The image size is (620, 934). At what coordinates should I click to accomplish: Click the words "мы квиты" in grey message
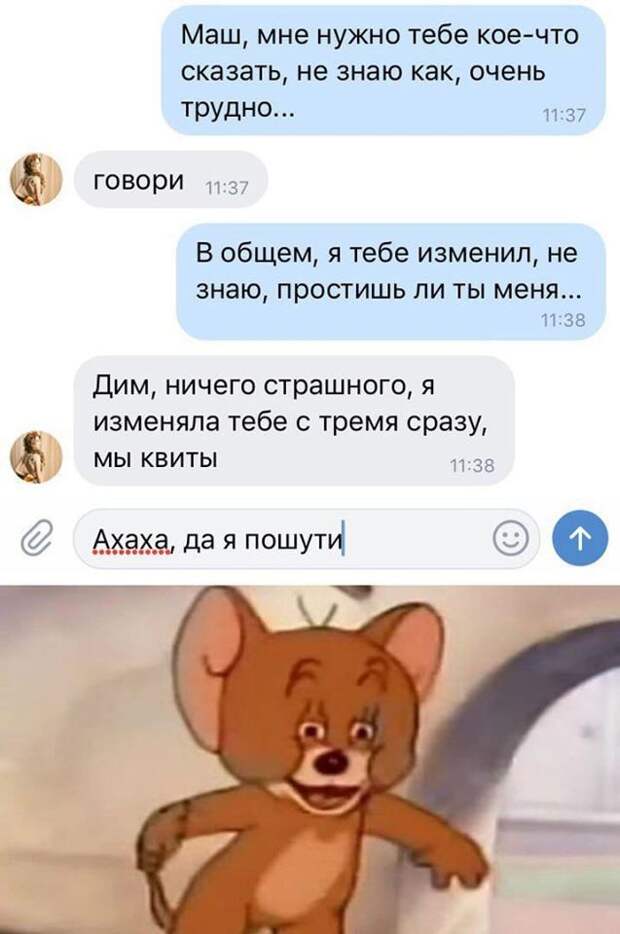155,458
